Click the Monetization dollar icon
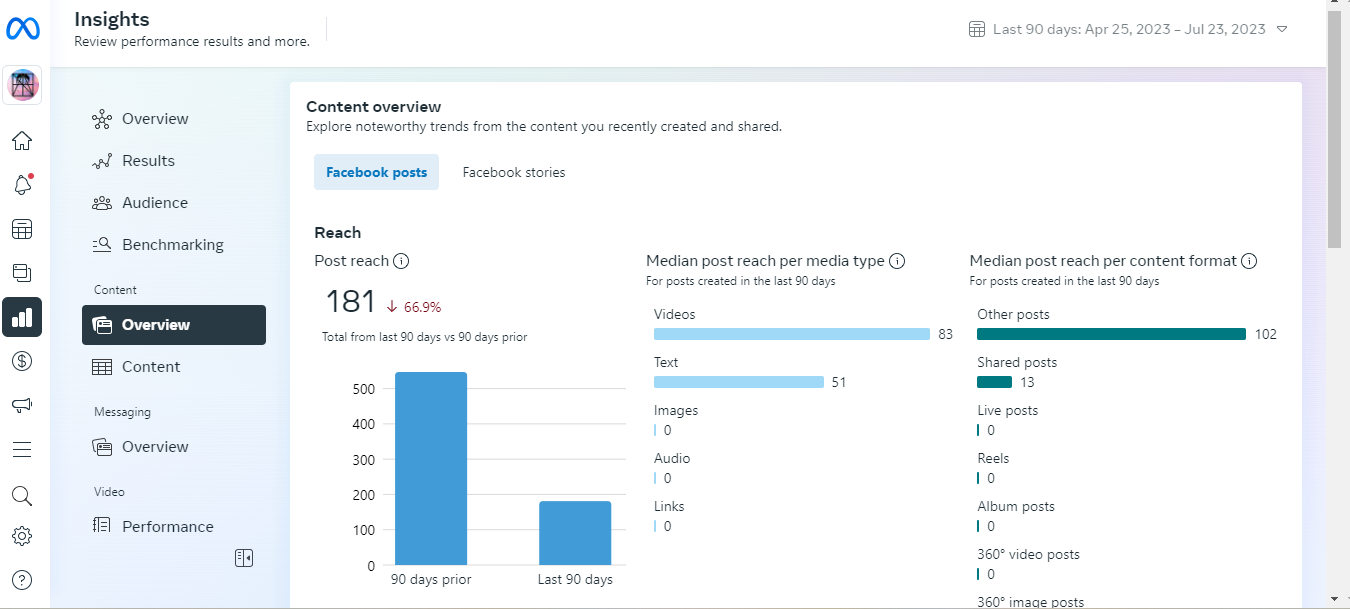This screenshot has height=609, width=1350. [22, 361]
